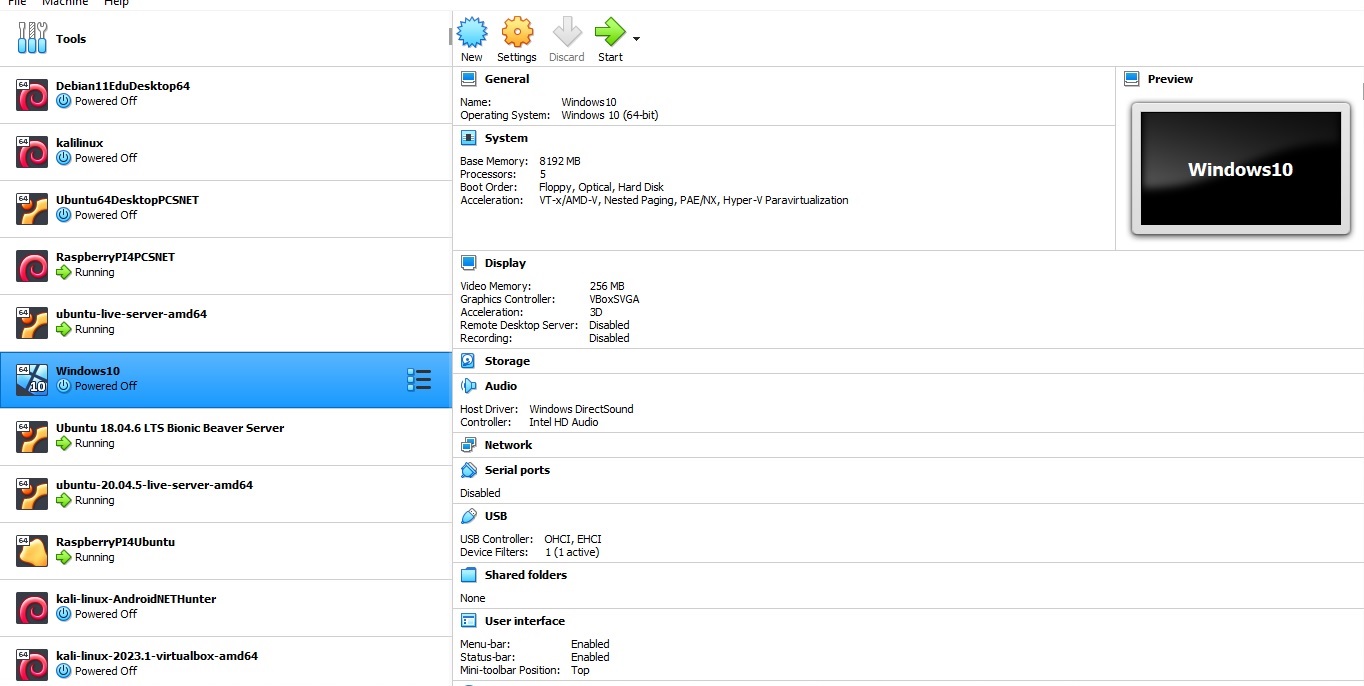1364x686 pixels.
Task: Click the ubuntu-20.04.5-live-server-amd64 VM icon
Action: click(32, 493)
